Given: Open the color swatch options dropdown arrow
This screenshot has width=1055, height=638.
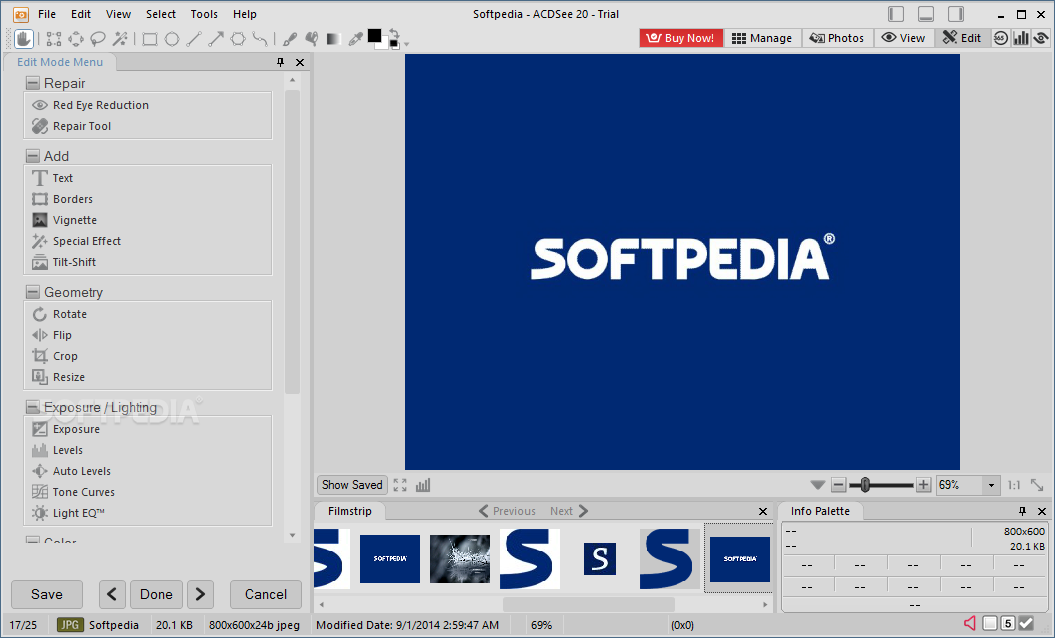Looking at the screenshot, I should click(406, 44).
